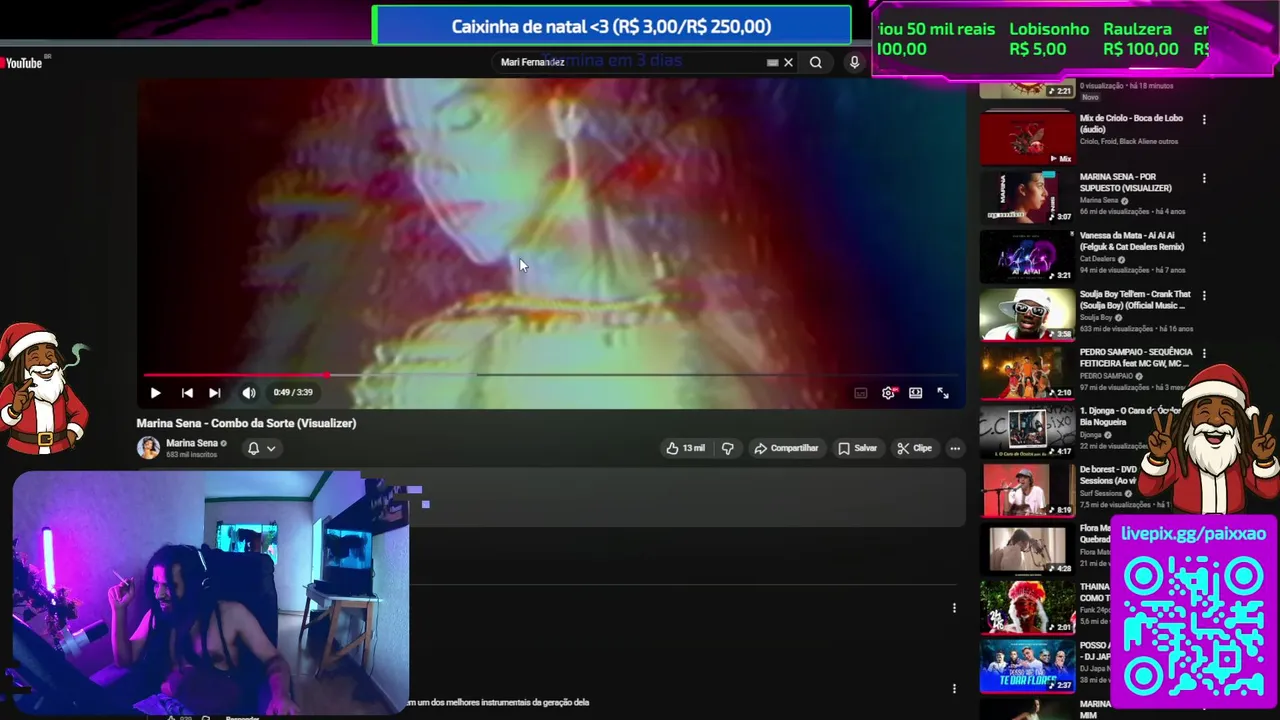This screenshot has height=720, width=1280.
Task: Open options for Soulja Boy video
Action: pyautogui.click(x=1204, y=296)
